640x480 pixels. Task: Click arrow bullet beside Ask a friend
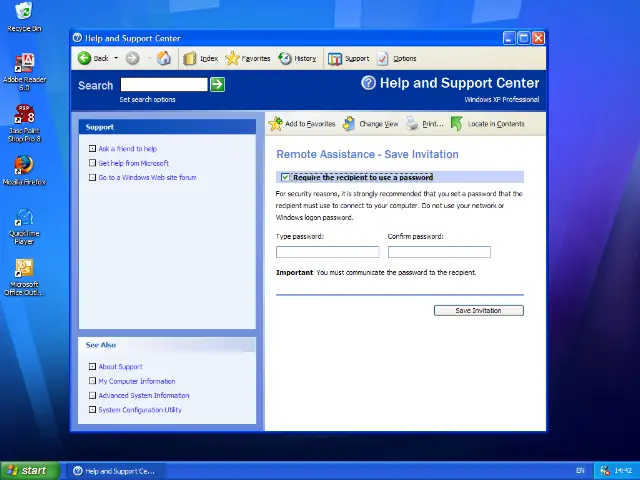pos(92,149)
